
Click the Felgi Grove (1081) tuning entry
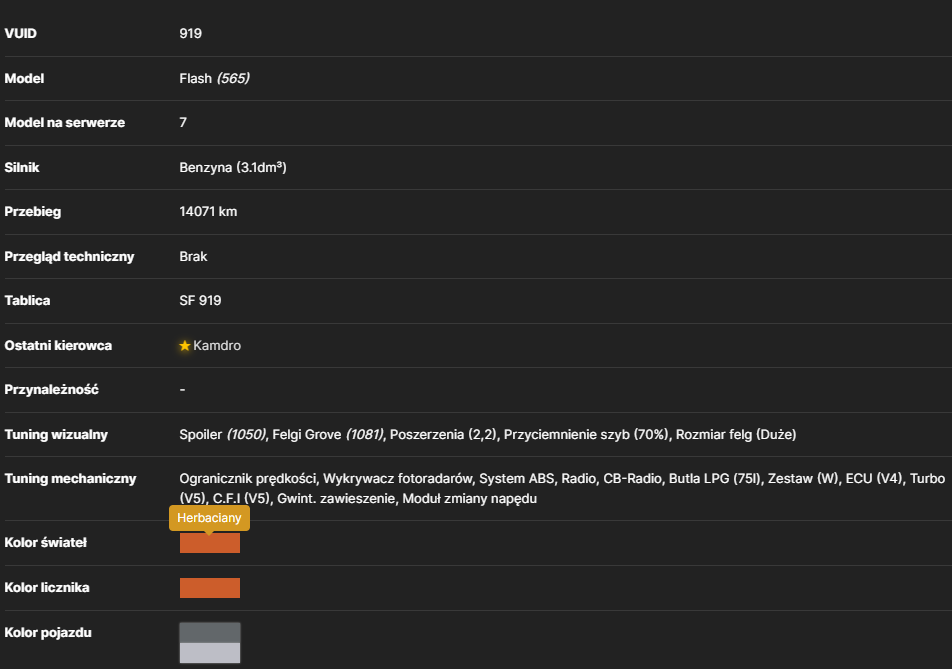click(328, 435)
